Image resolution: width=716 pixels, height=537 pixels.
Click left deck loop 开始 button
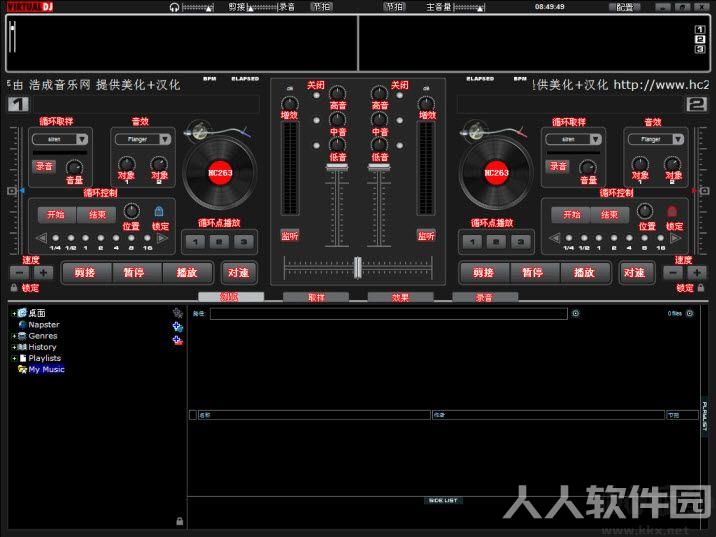pyautogui.click(x=56, y=215)
